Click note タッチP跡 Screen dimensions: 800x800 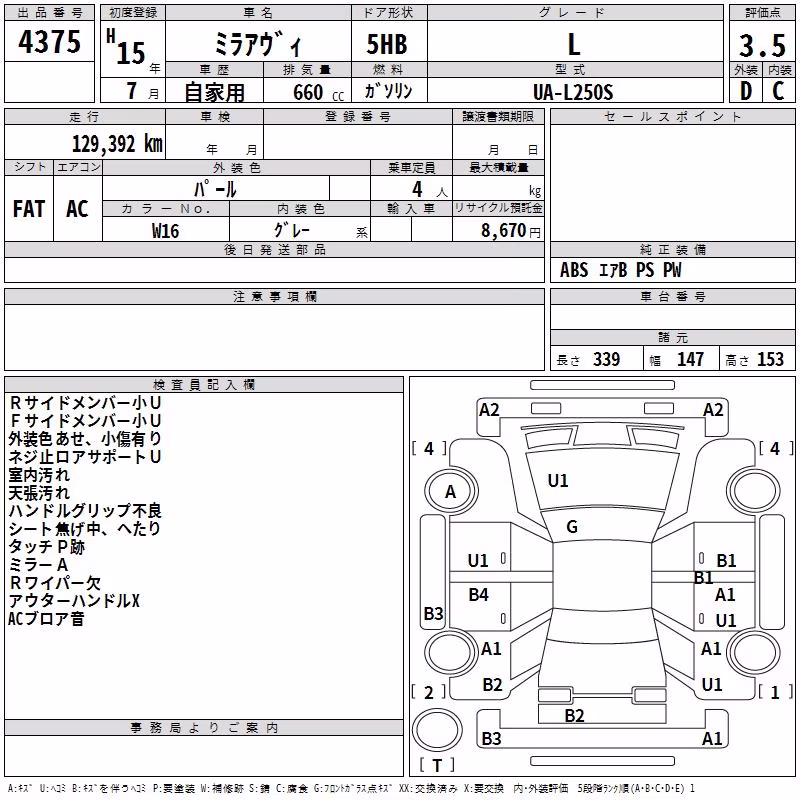click(x=46, y=547)
